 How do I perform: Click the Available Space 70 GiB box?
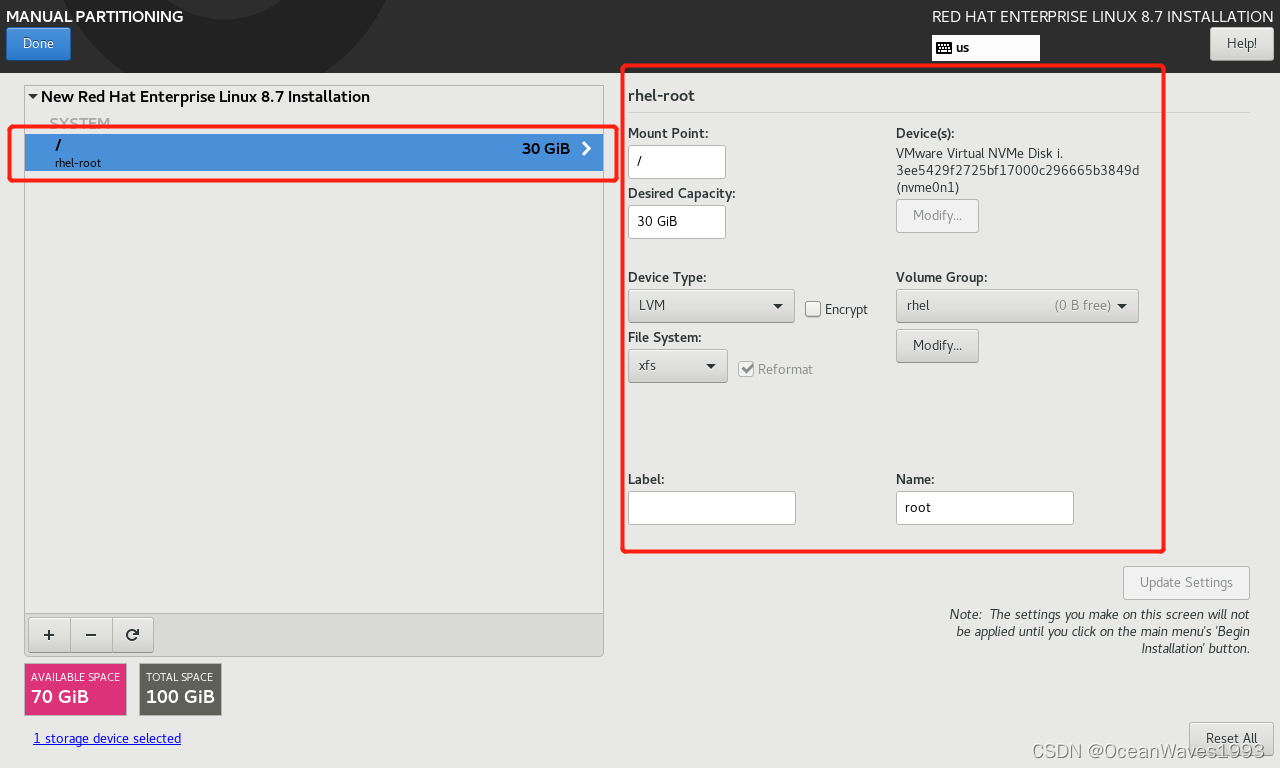pyautogui.click(x=76, y=690)
